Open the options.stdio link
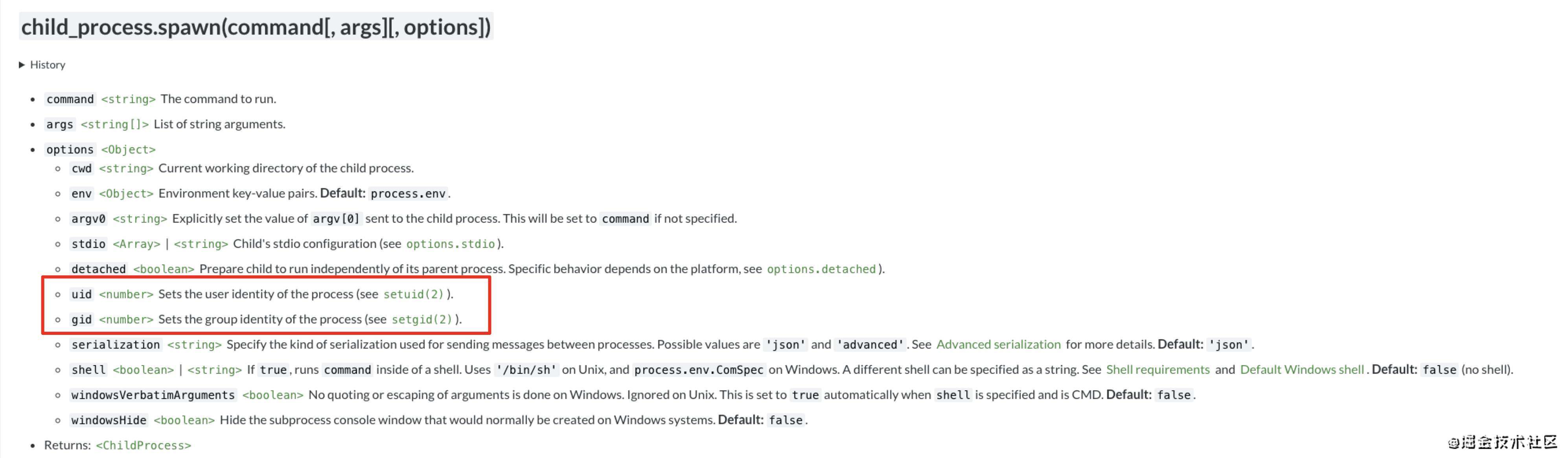 coord(451,244)
